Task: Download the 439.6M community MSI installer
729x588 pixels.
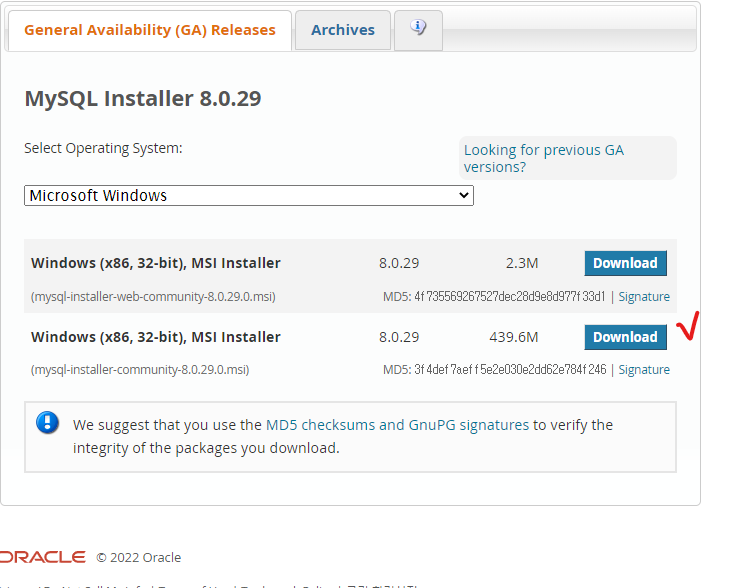Action: [x=625, y=337]
